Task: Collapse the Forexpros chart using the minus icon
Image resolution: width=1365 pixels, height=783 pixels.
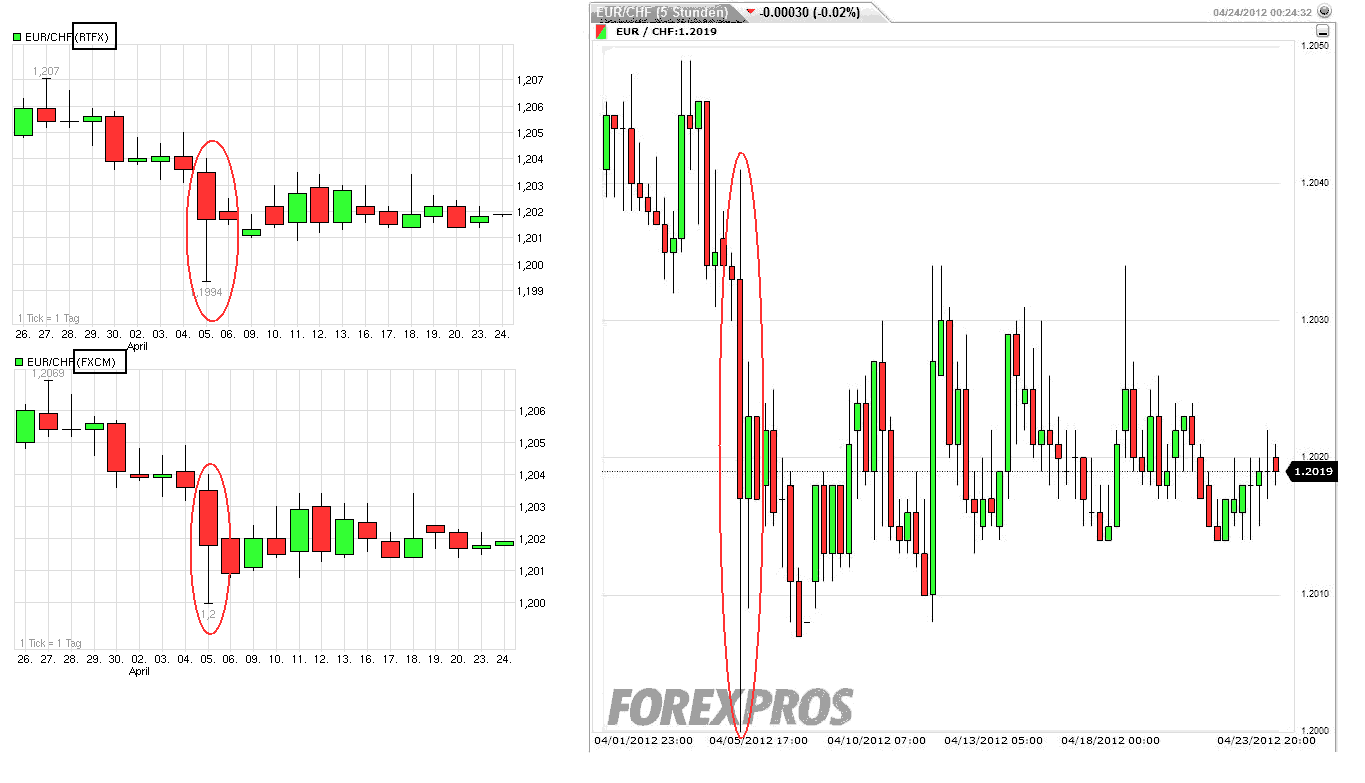Action: (1323, 32)
